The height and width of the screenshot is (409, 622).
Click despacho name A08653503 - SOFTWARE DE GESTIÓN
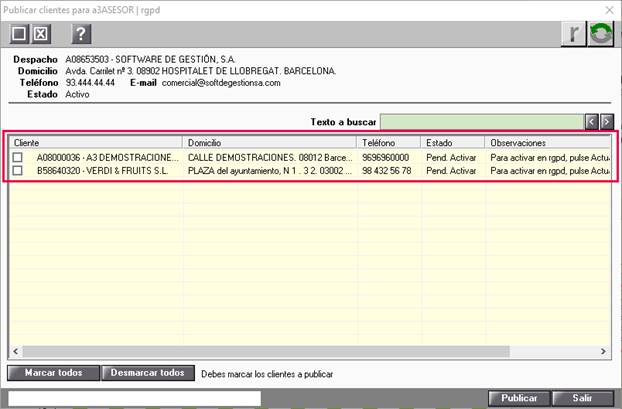150,60
